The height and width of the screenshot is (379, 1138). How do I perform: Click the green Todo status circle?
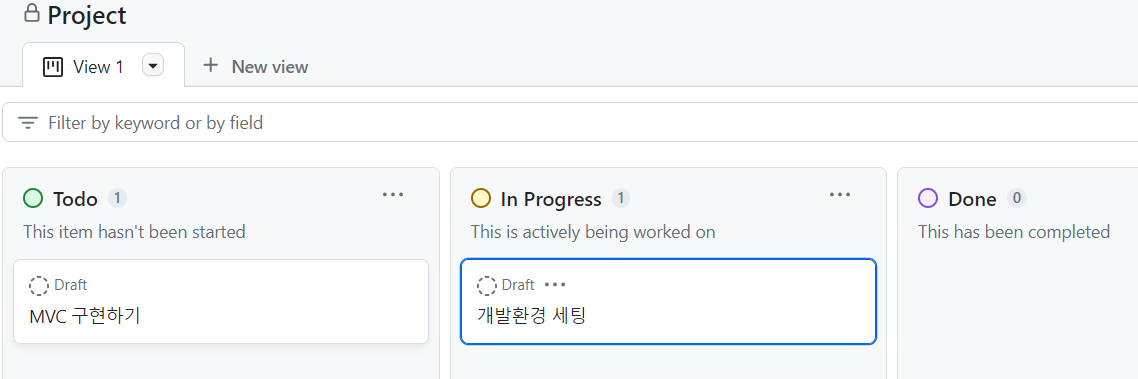33,198
